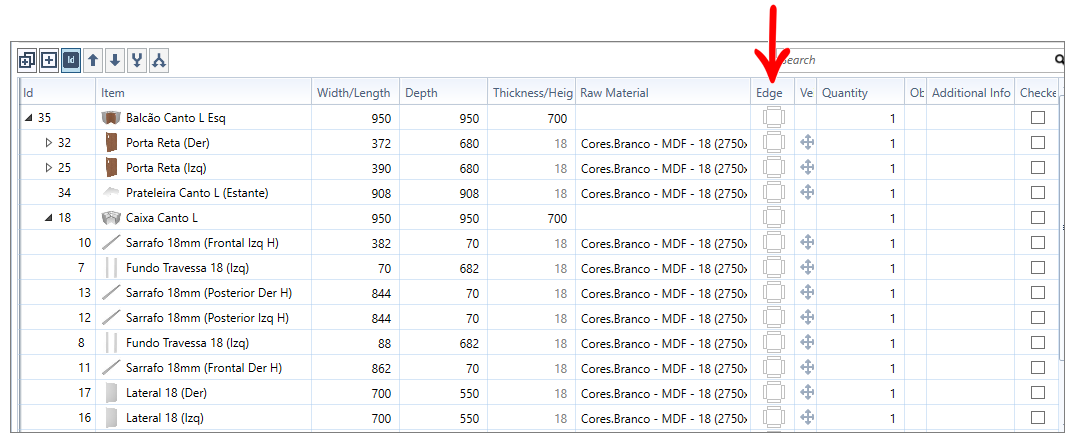
Task: Sort by the Id column header
Action: [57, 93]
